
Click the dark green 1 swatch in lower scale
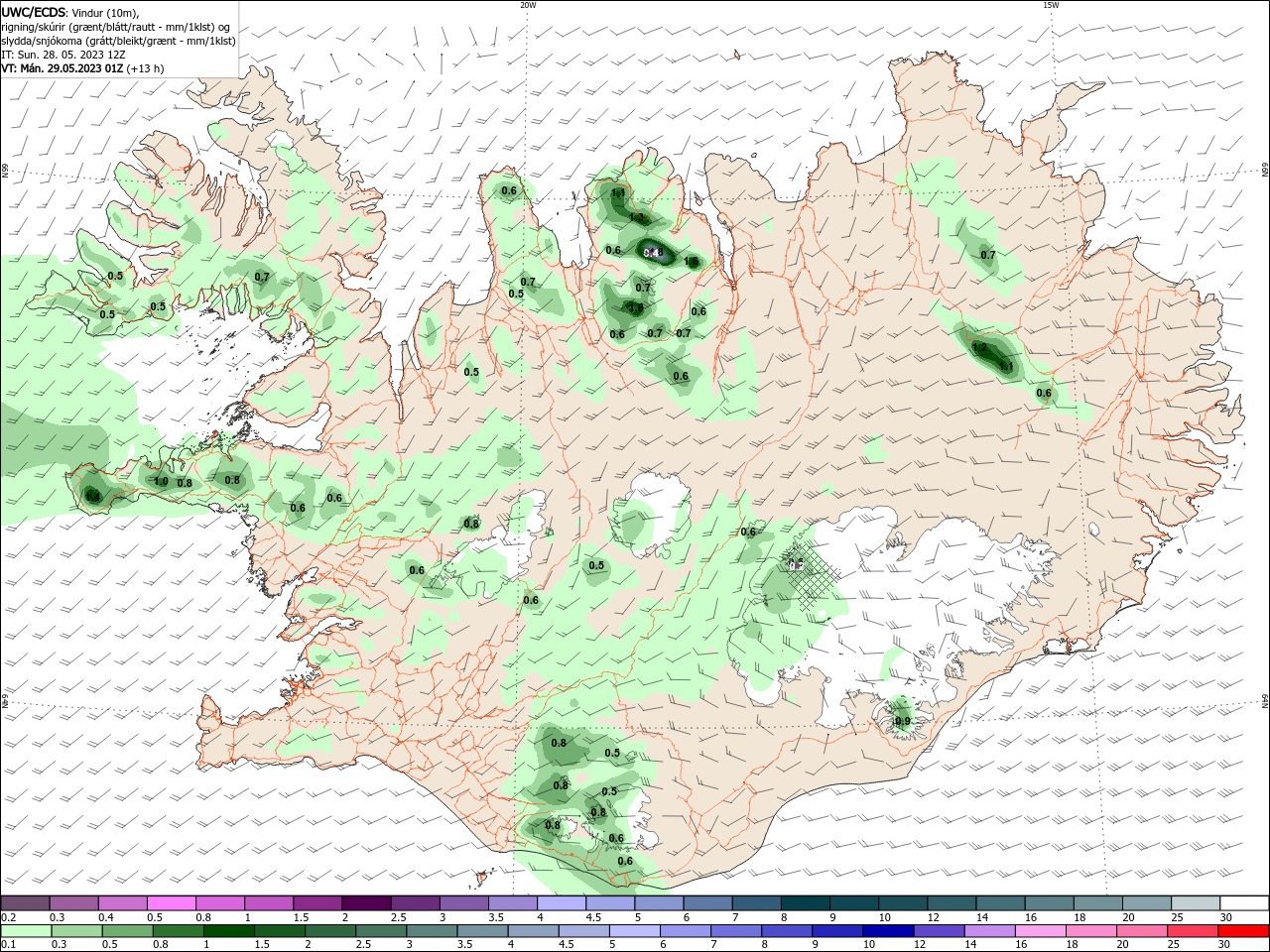[229, 931]
